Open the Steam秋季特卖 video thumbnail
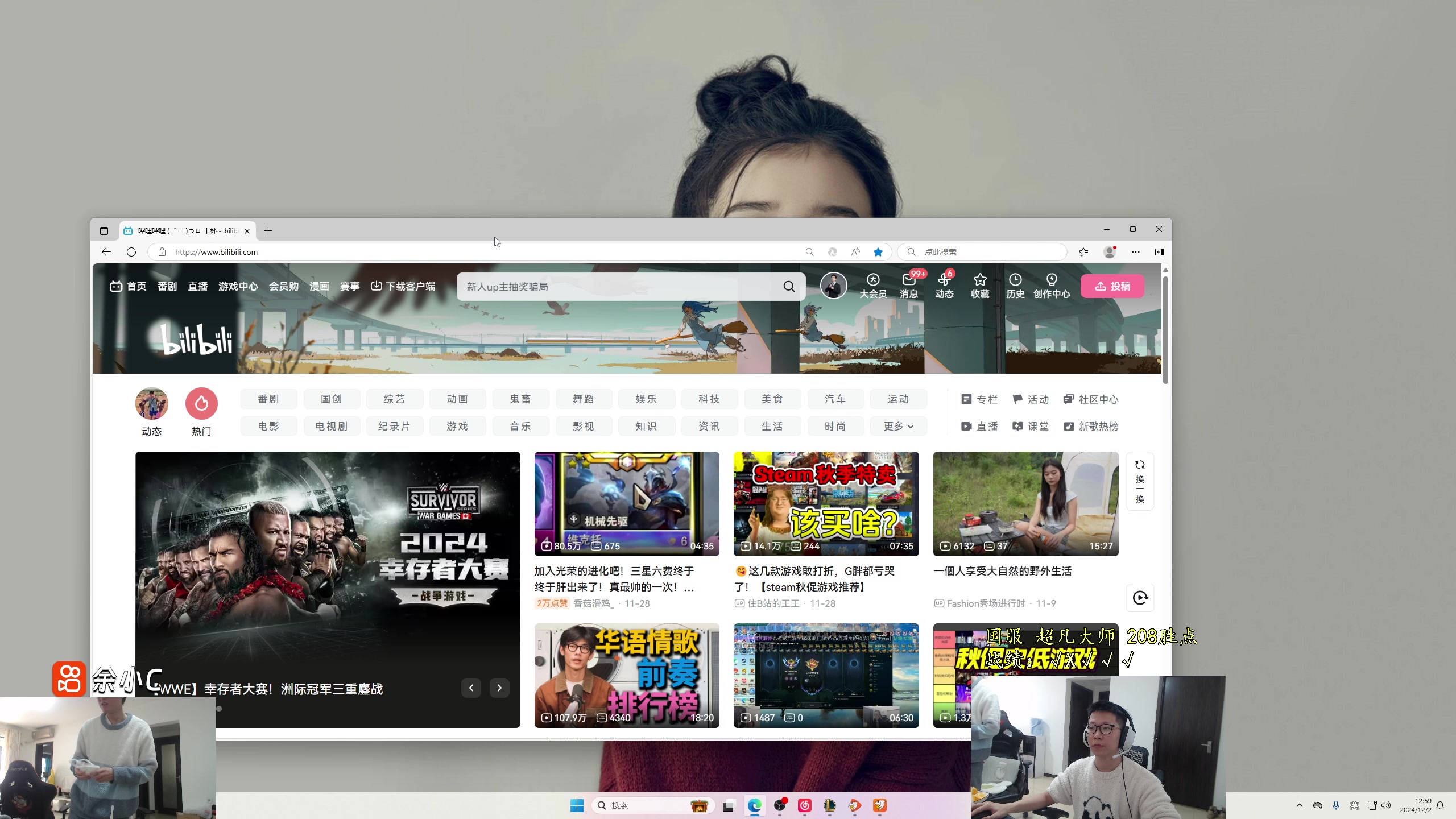The height and width of the screenshot is (819, 1456). point(826,504)
